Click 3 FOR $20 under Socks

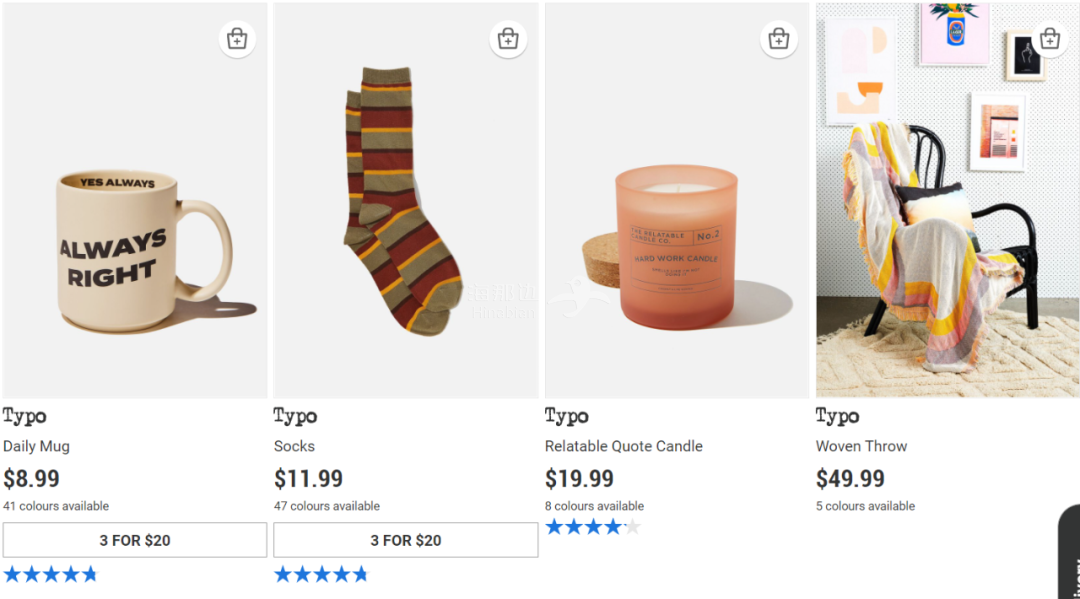405,540
